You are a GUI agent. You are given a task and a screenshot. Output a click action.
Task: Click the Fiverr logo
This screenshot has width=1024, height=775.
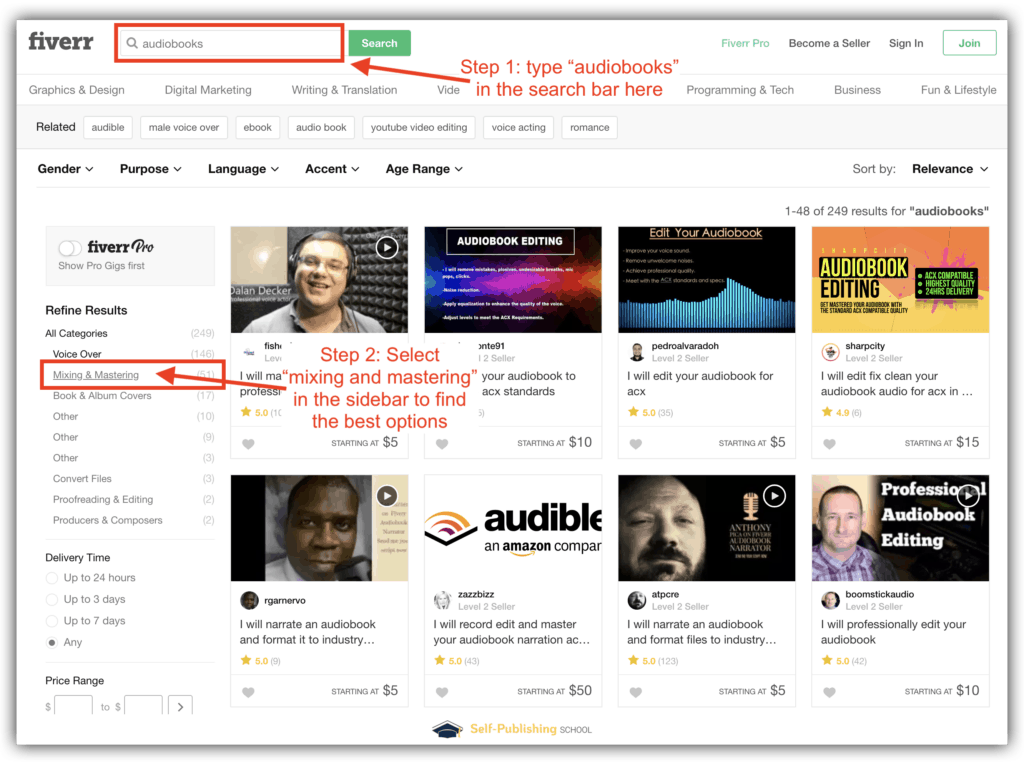[x=61, y=42]
